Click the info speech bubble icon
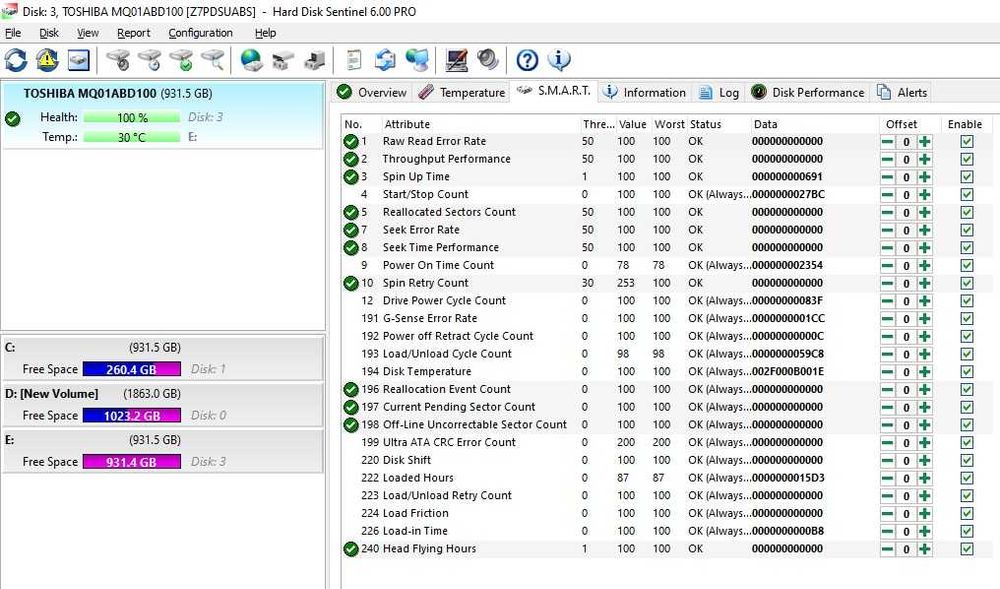This screenshot has height=589, width=1000. [x=559, y=61]
